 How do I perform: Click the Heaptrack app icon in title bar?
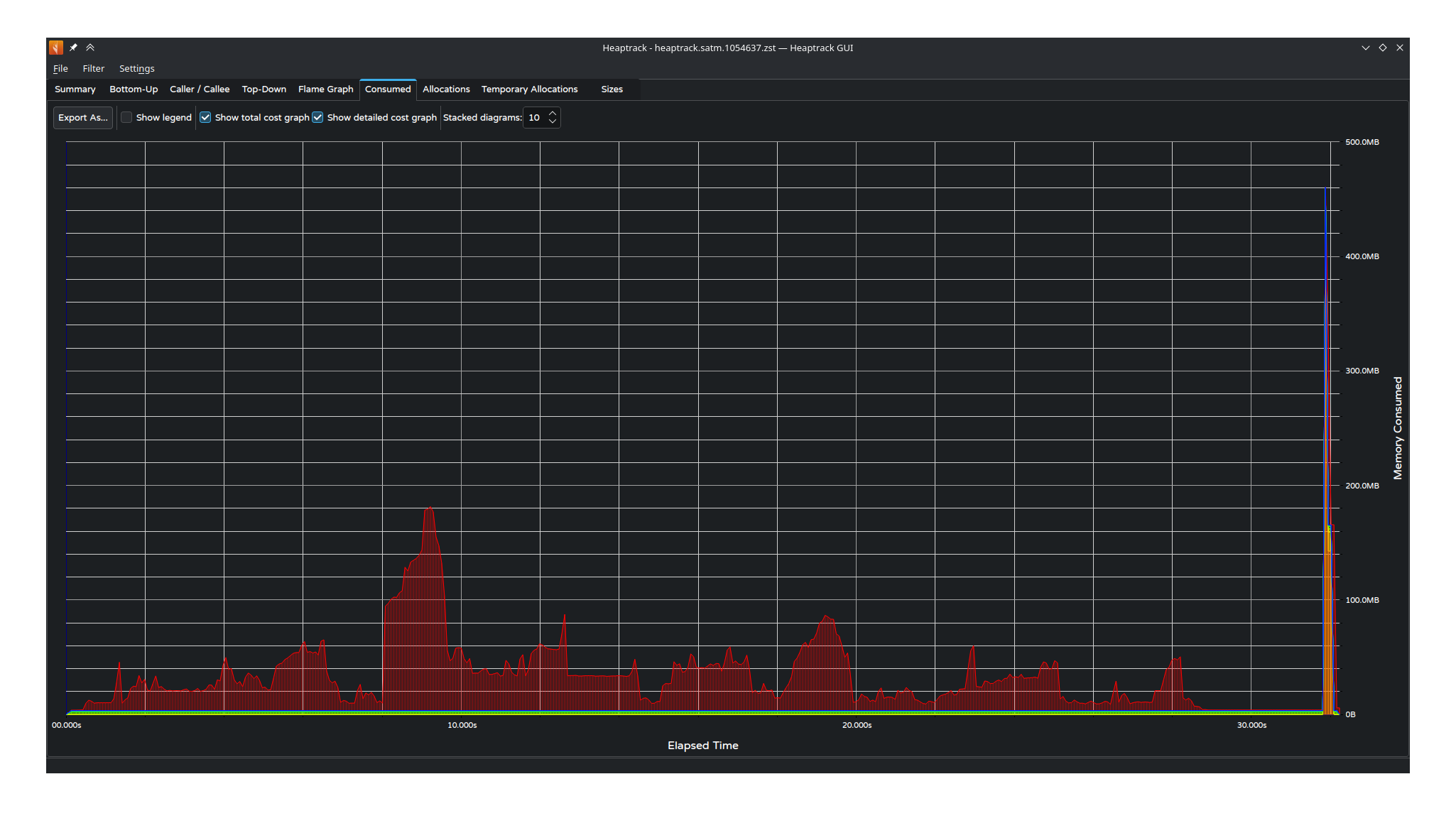[x=56, y=48]
